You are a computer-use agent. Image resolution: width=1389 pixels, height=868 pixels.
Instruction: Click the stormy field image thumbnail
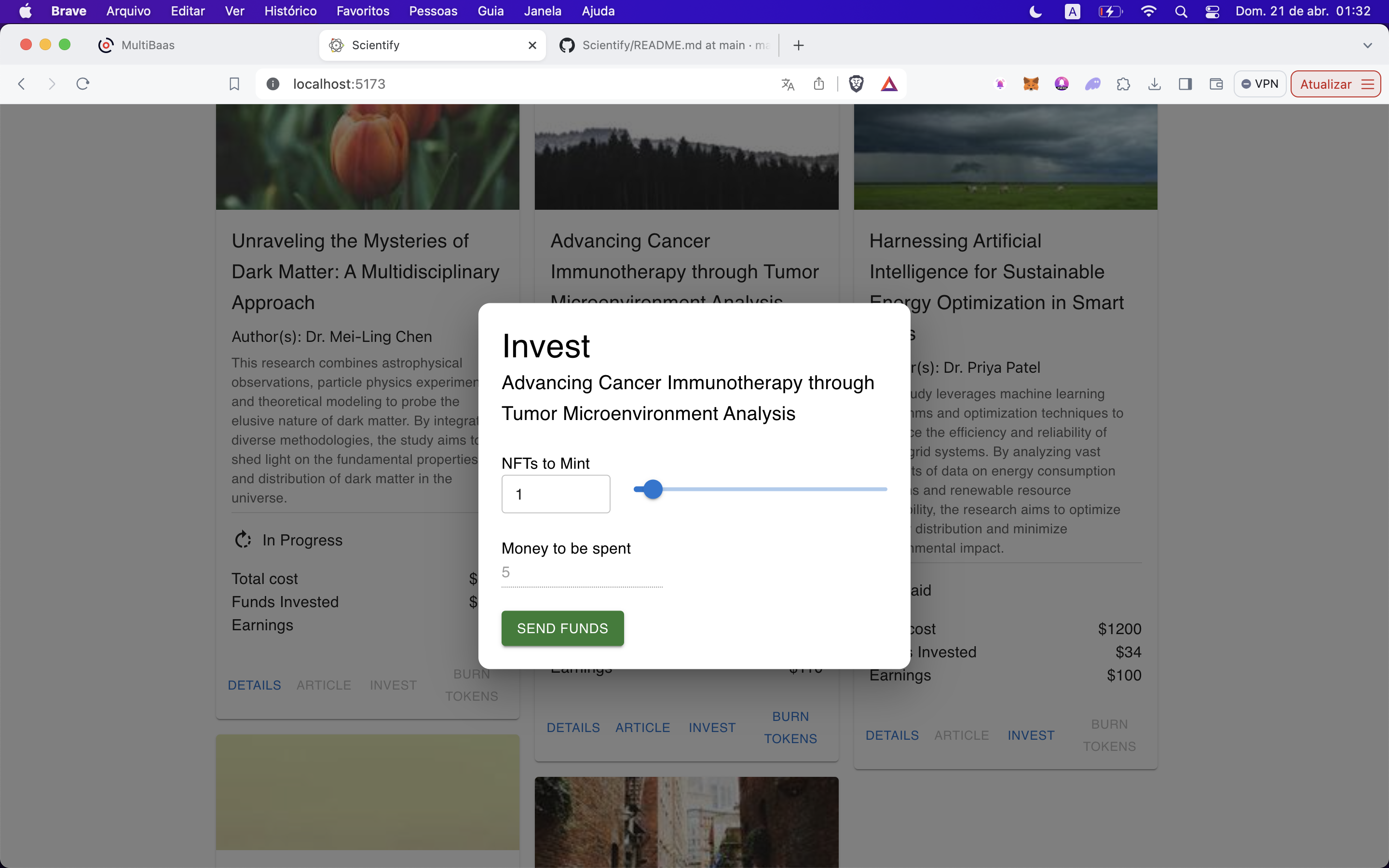pos(1006,157)
